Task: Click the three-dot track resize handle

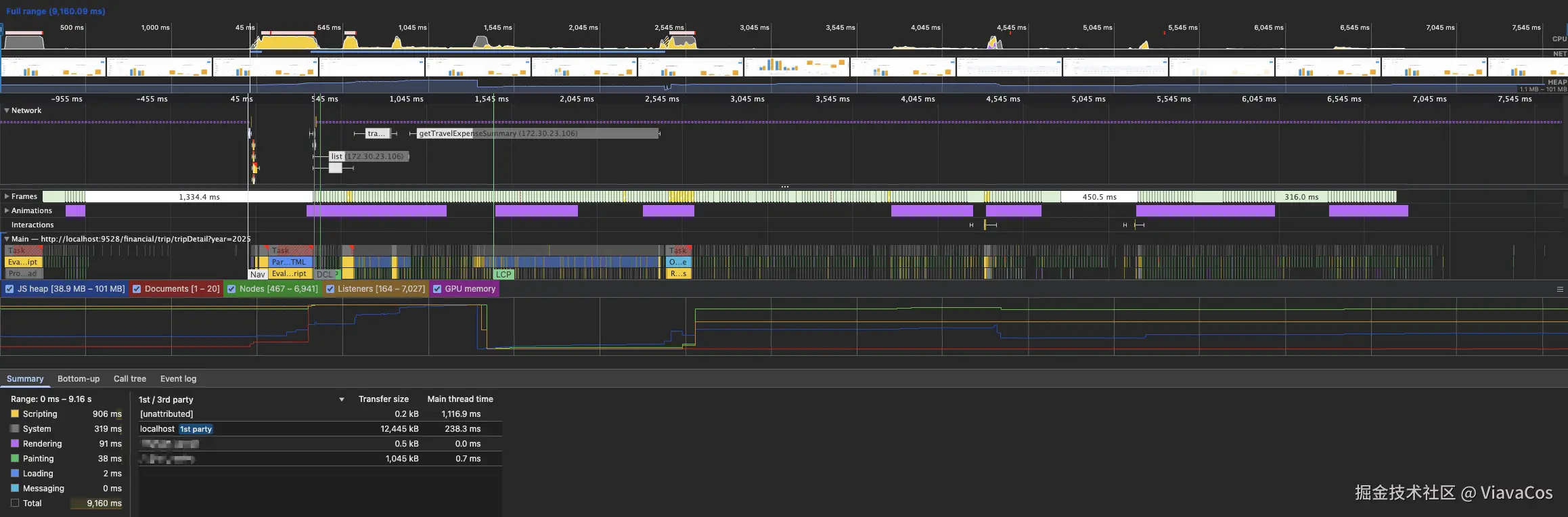Action: point(785,186)
